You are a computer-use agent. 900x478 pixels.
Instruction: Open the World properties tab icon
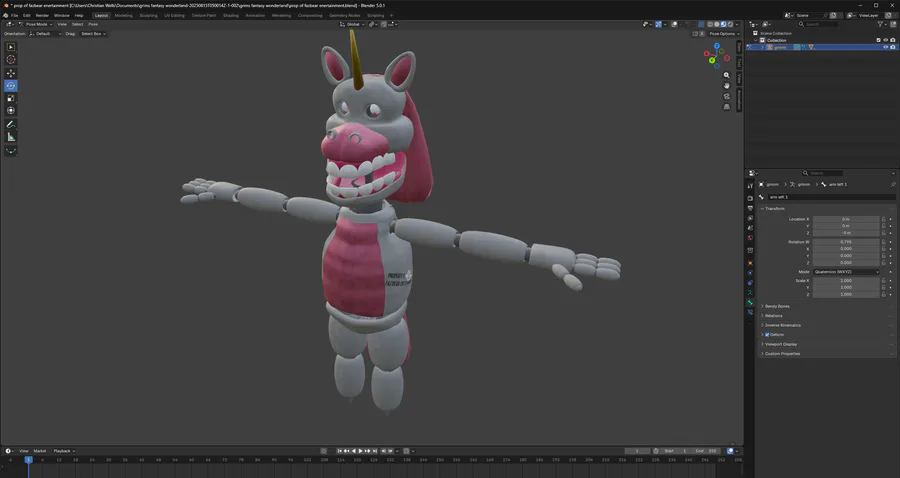point(750,238)
